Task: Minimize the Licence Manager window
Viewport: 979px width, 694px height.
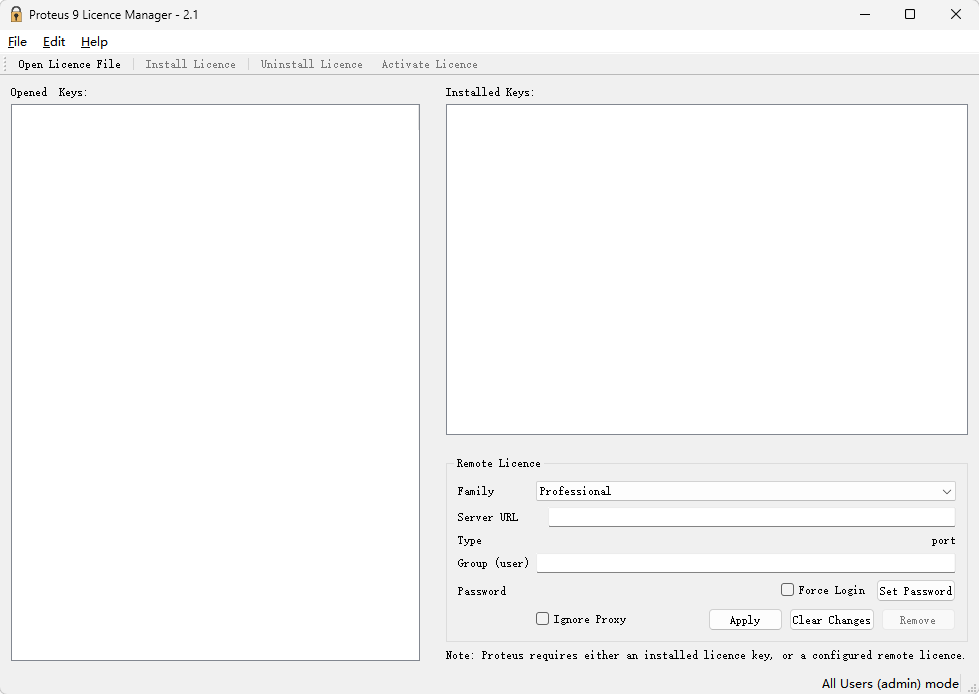Action: point(865,14)
